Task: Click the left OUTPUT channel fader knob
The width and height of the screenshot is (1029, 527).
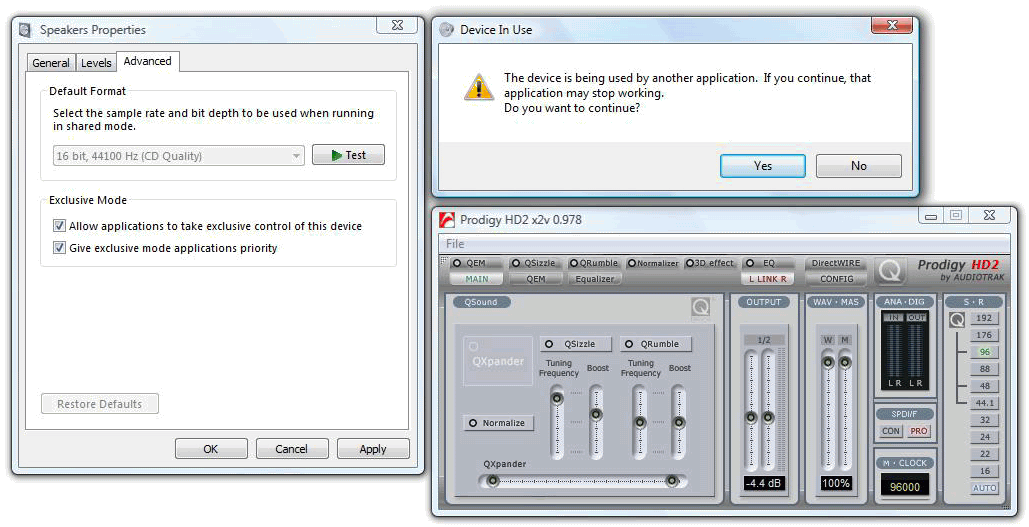Action: pos(751,417)
